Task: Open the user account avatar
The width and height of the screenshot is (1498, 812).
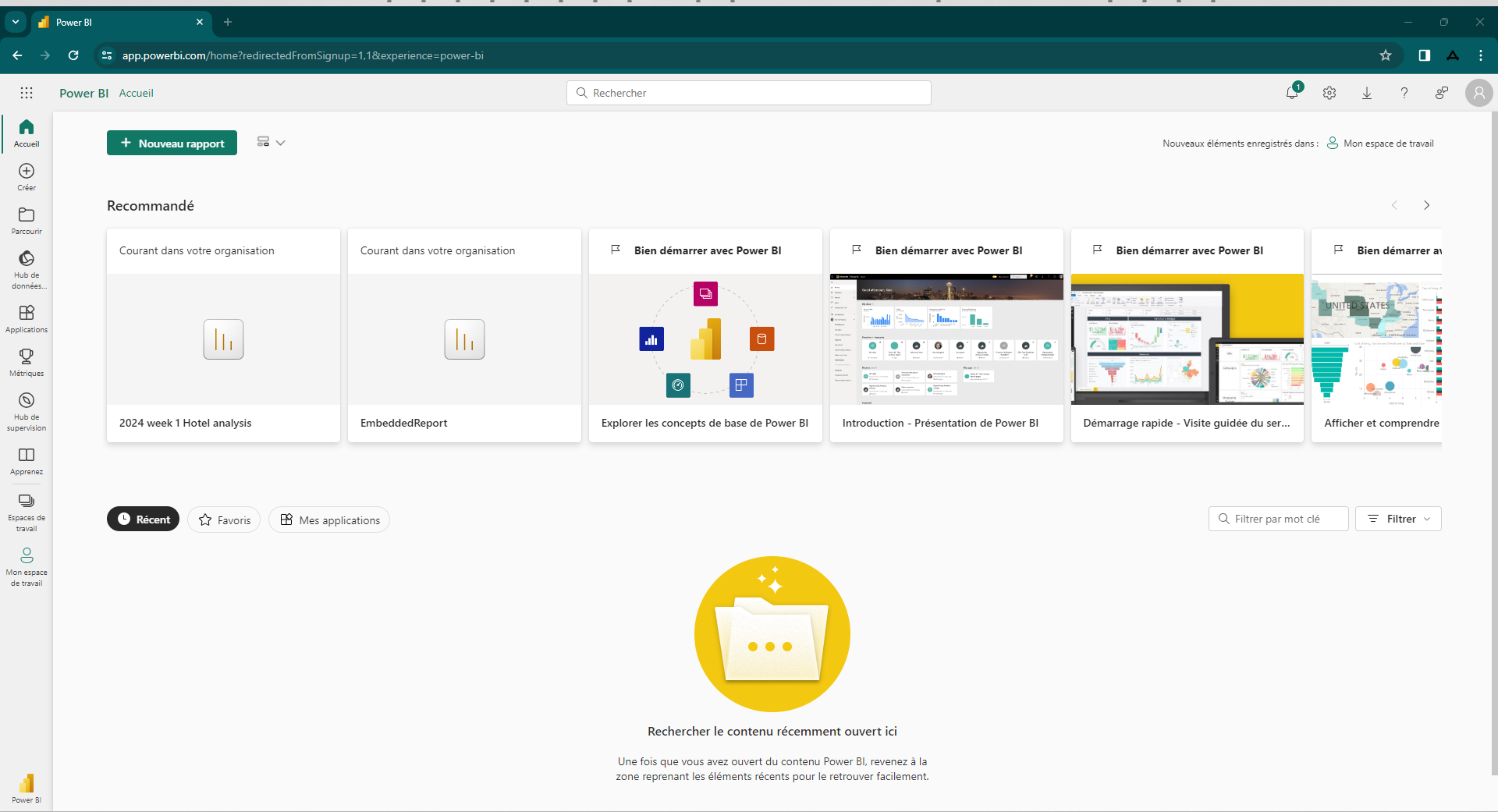Action: pos(1478,93)
